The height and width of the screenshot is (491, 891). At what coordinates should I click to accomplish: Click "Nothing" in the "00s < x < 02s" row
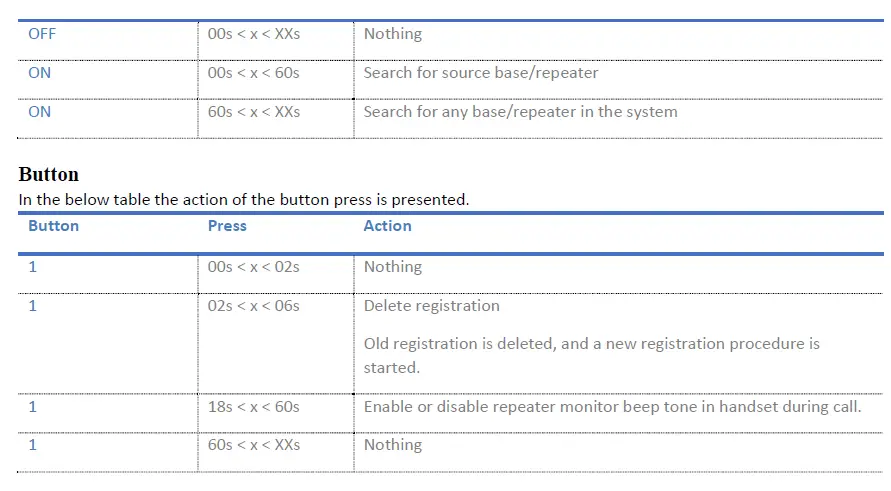tap(393, 267)
